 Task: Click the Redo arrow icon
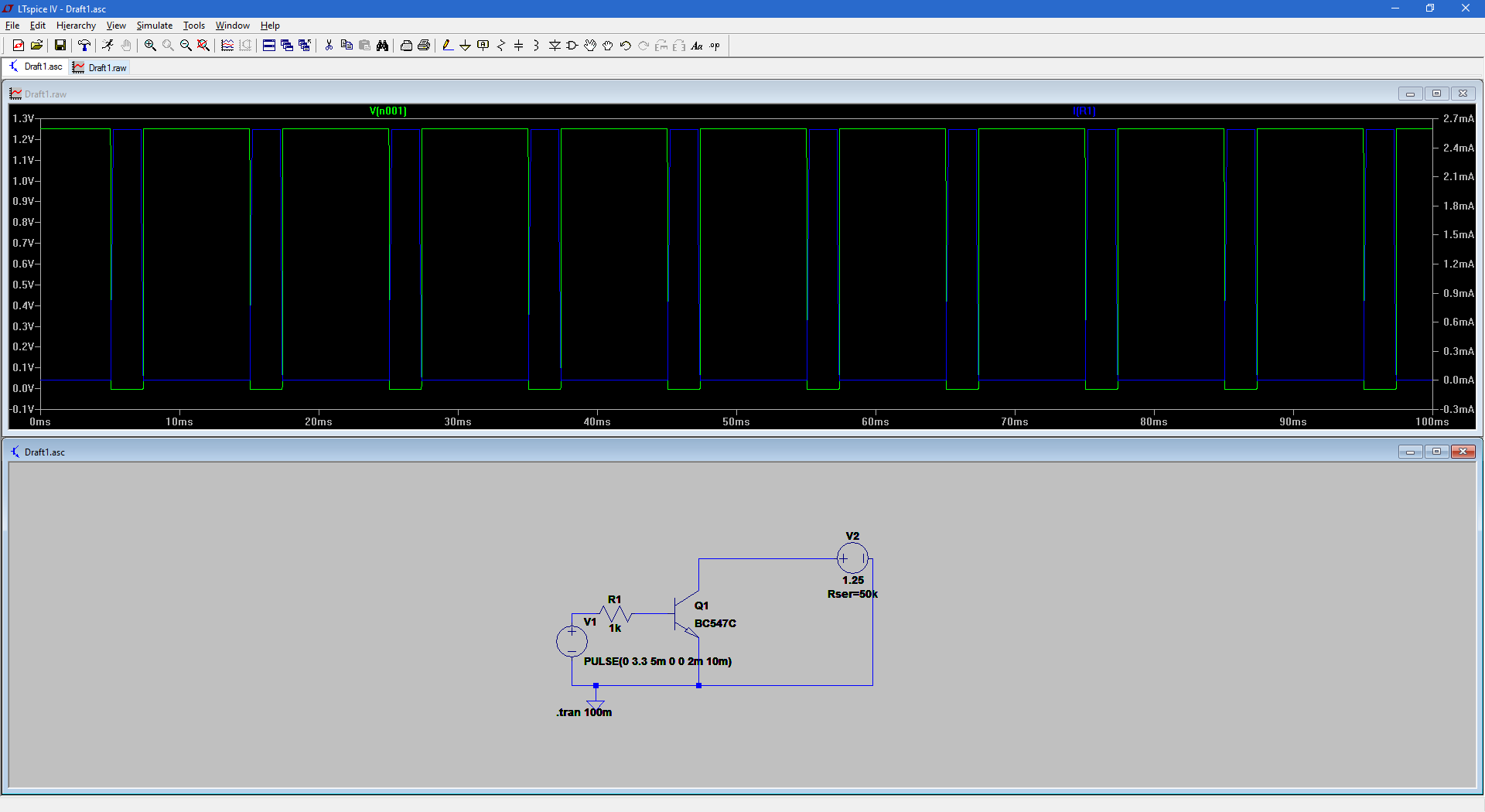[x=643, y=46]
